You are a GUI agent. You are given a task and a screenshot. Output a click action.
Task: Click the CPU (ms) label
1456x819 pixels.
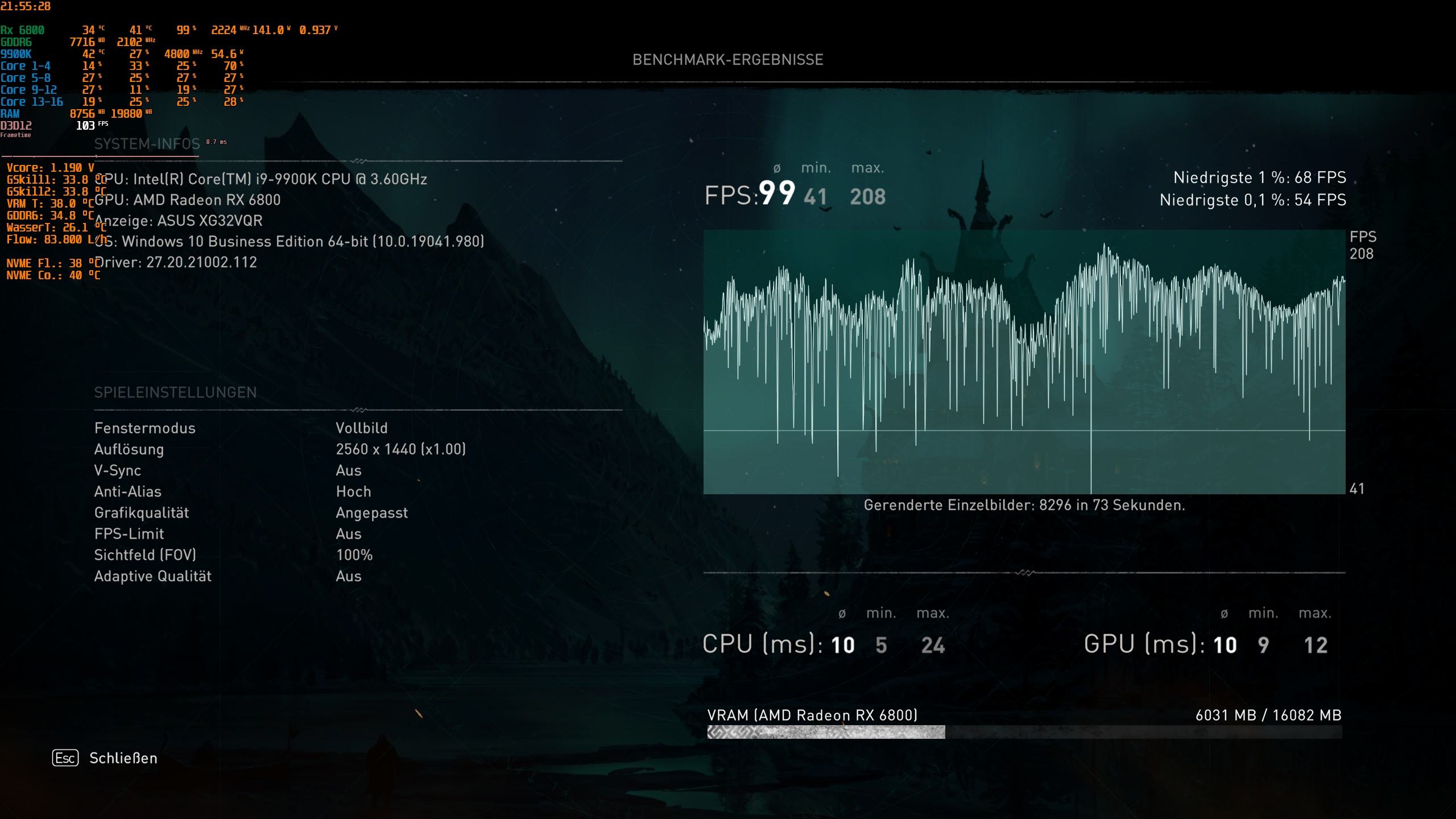(x=763, y=644)
